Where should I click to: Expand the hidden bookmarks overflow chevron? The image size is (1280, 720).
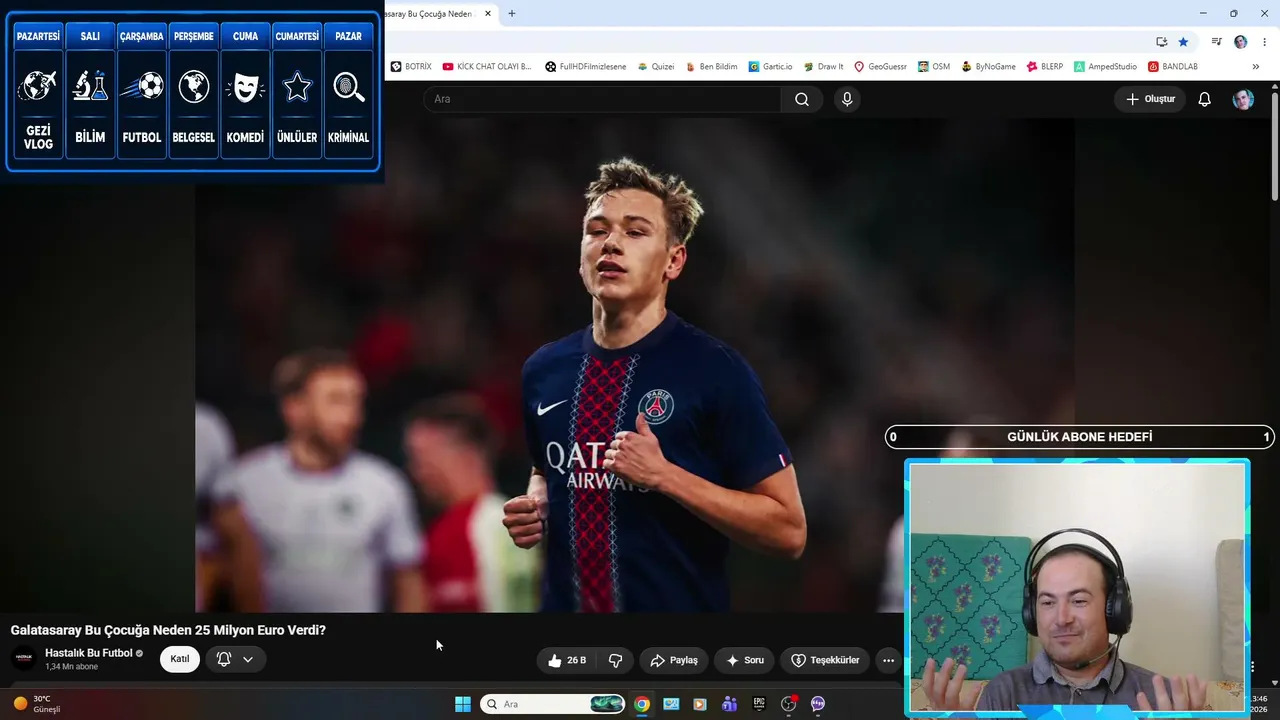click(x=1255, y=67)
